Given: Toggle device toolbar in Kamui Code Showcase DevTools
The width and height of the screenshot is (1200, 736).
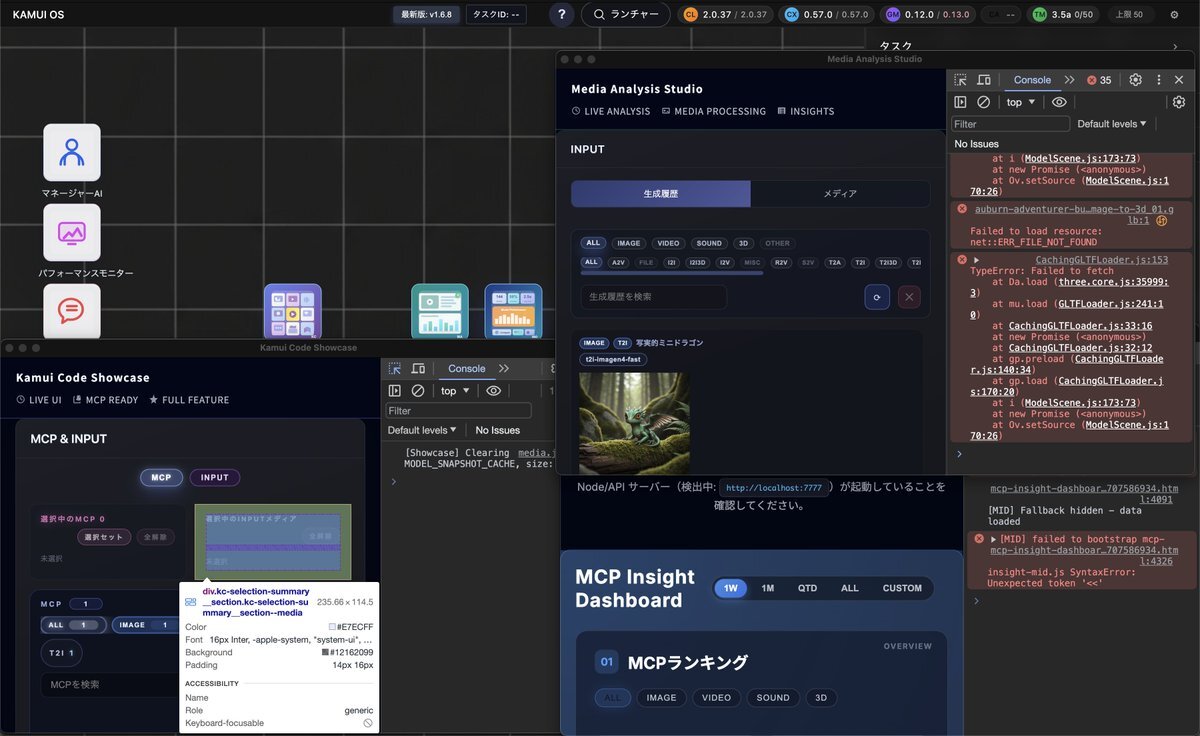Looking at the screenshot, I should tap(418, 369).
